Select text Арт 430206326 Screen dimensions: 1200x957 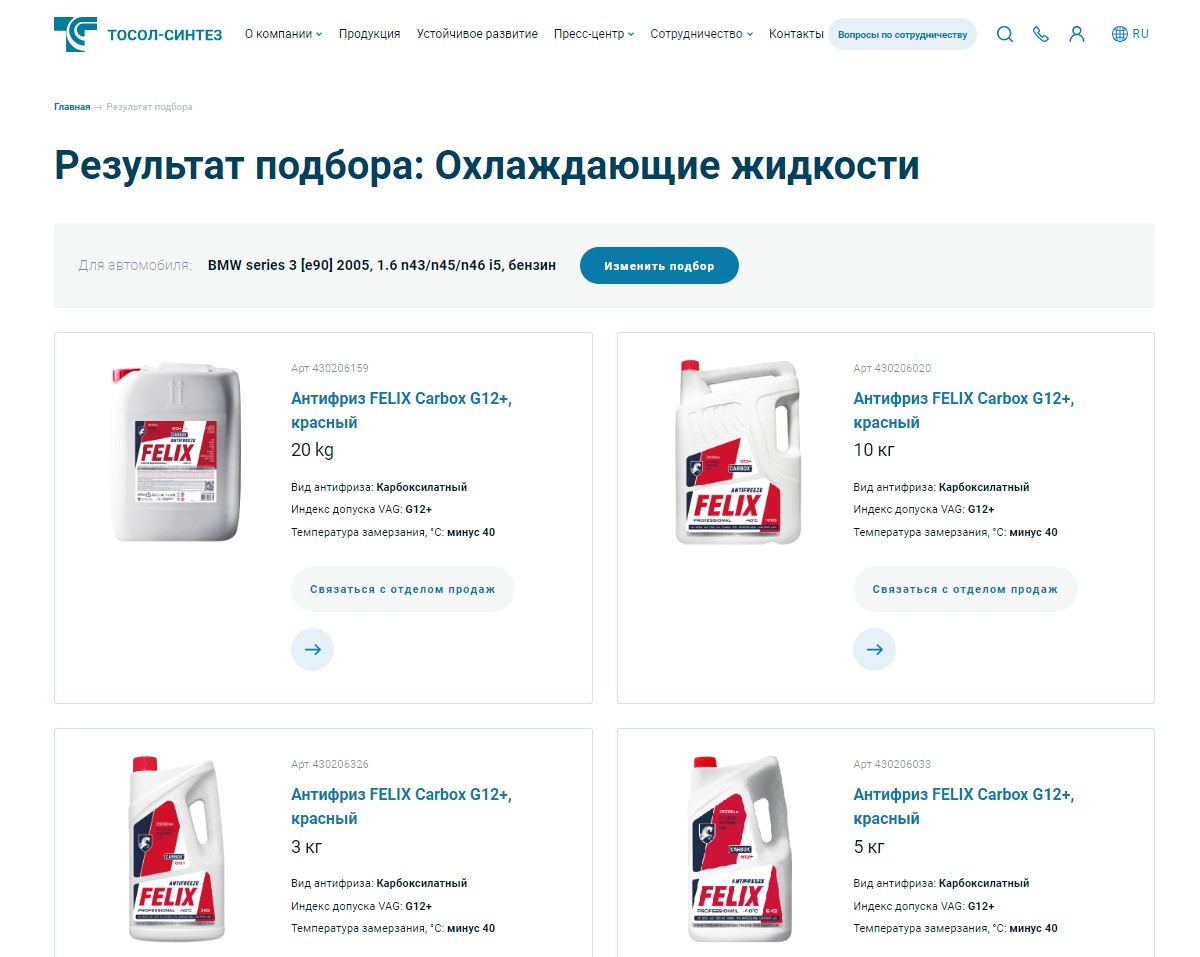(x=329, y=764)
